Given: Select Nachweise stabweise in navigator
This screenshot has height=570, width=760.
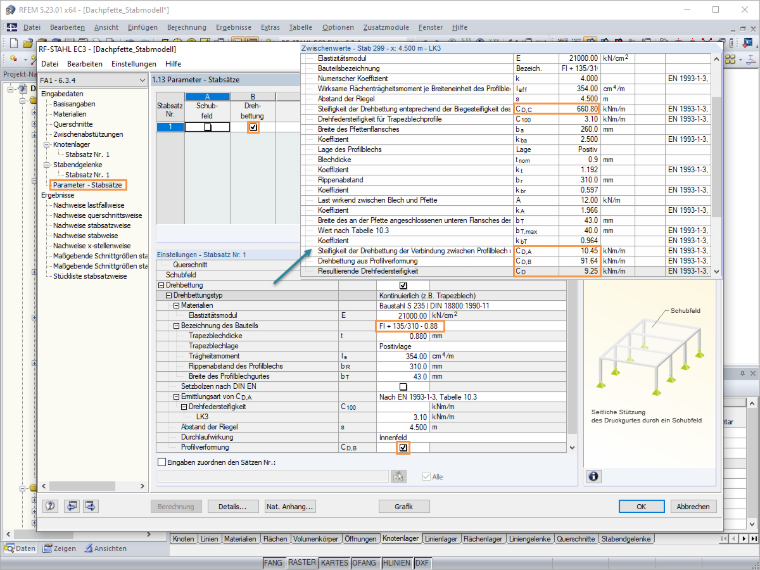Looking at the screenshot, I should click(x=85, y=236).
